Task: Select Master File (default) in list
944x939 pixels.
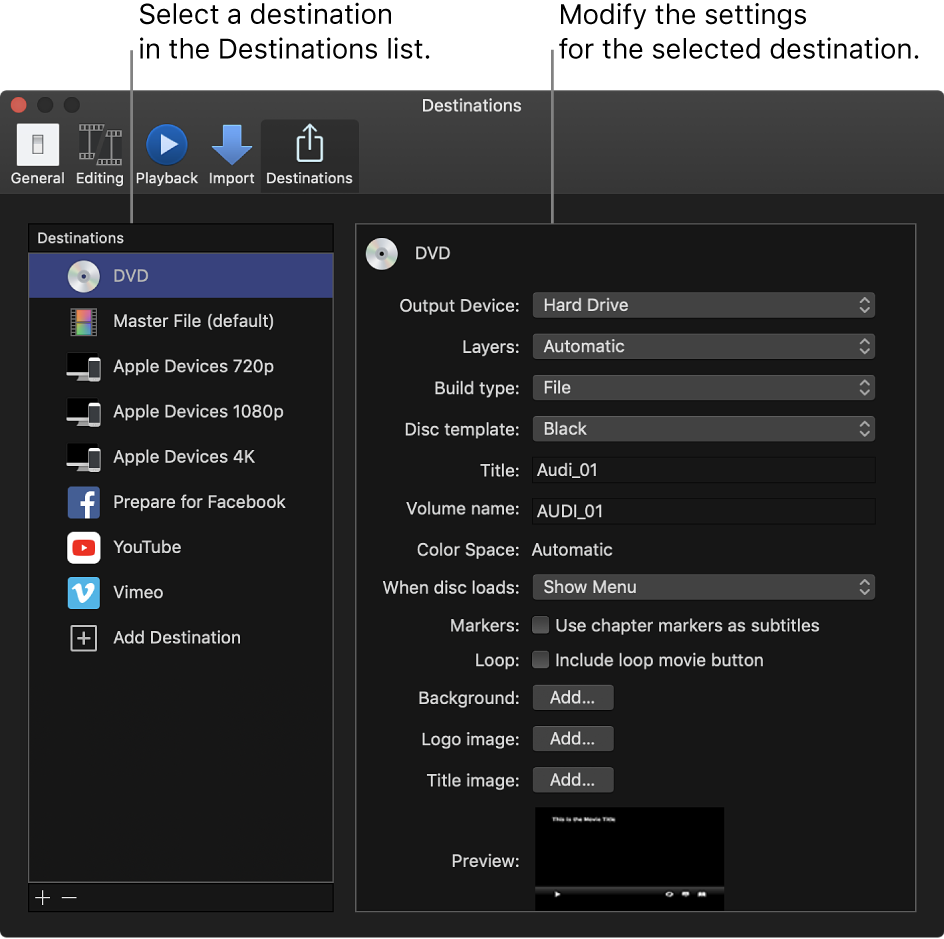Action: [193, 321]
